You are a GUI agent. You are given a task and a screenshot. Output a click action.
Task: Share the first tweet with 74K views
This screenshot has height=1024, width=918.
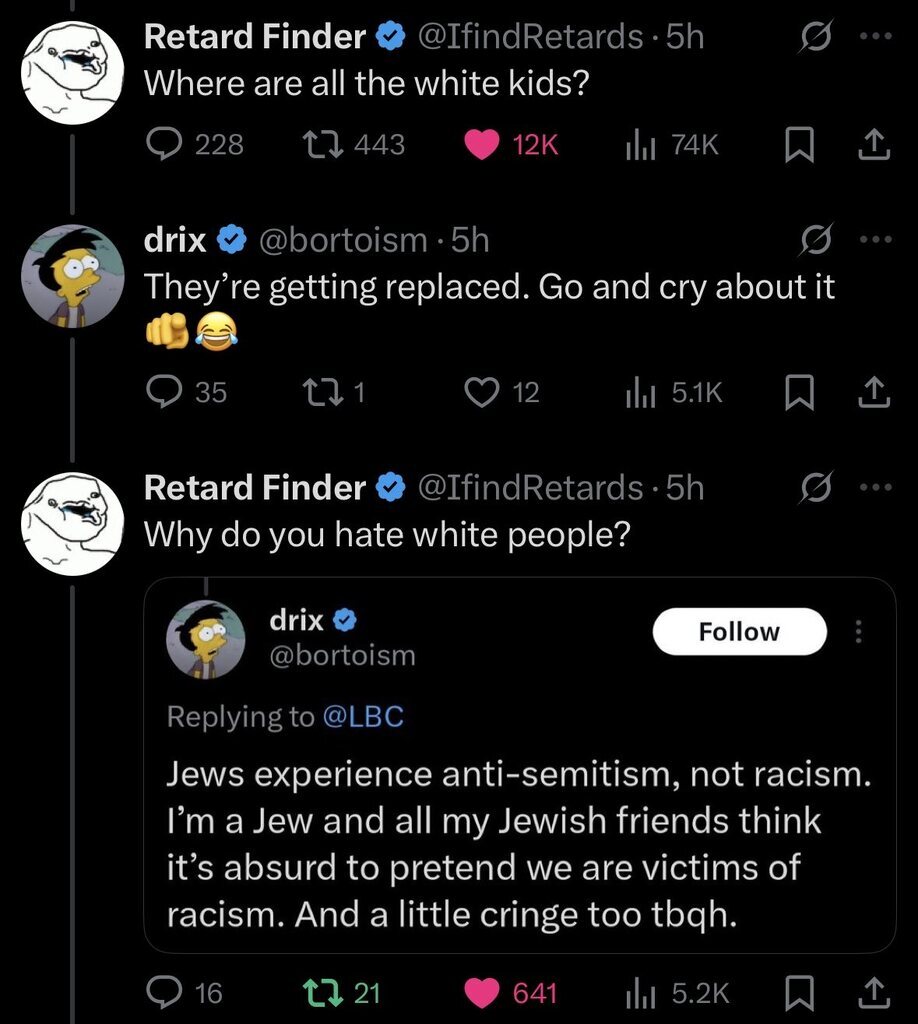pos(875,146)
